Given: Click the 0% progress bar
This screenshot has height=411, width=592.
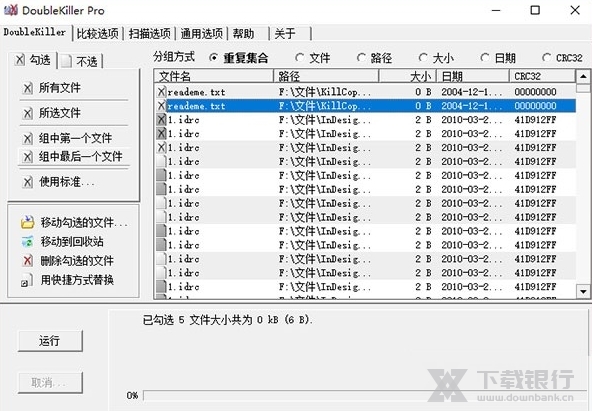Looking at the screenshot, I should pyautogui.click(x=365, y=395).
